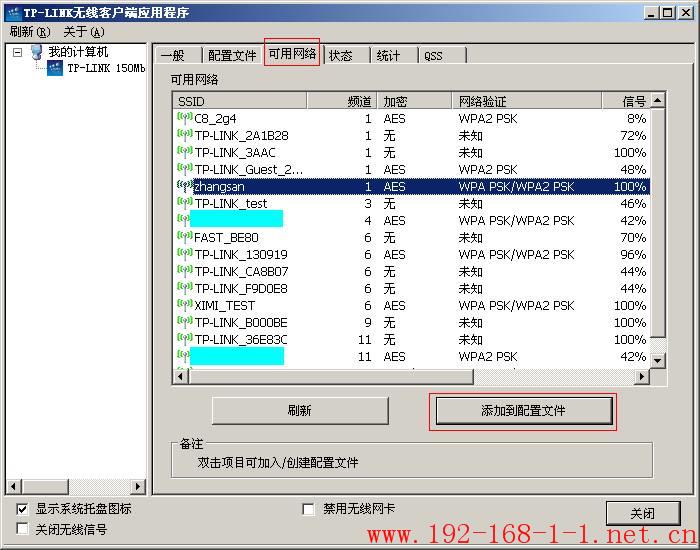Go to the 统计 tab
The image size is (700, 550).
coord(395,55)
